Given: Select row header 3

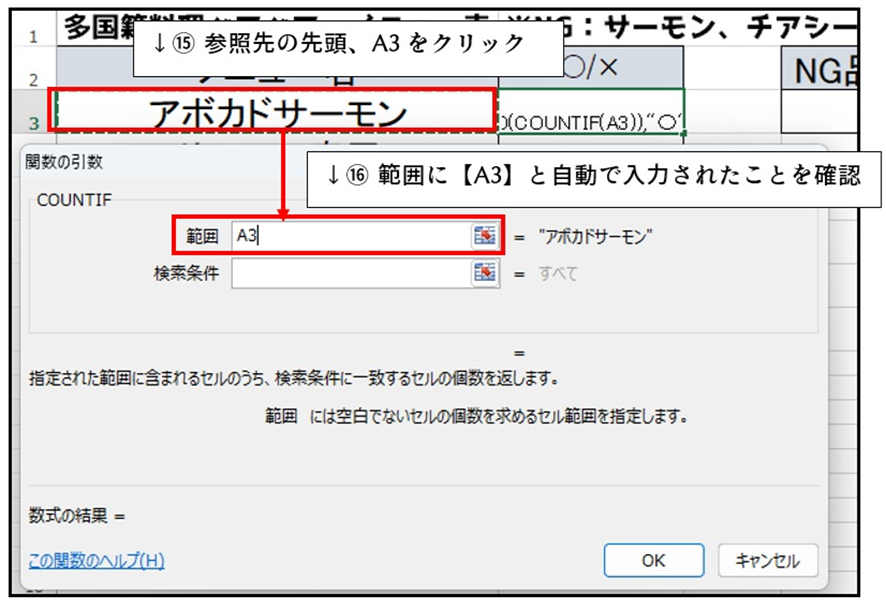Looking at the screenshot, I should pos(34,123).
